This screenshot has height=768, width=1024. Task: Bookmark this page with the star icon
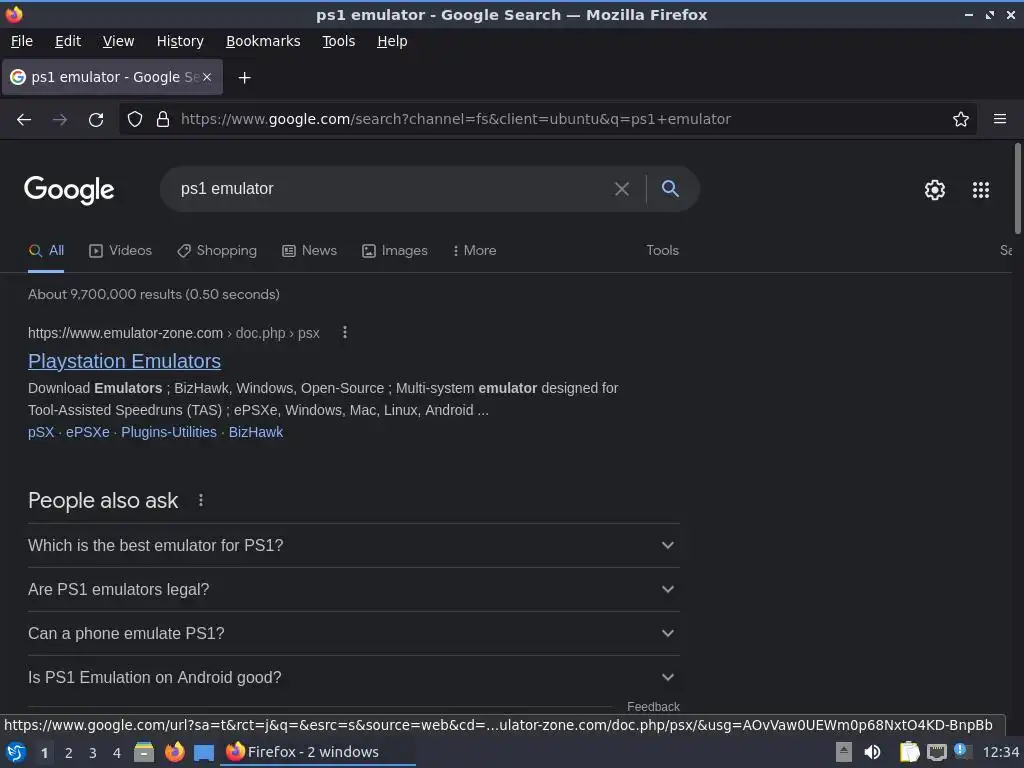click(x=961, y=120)
